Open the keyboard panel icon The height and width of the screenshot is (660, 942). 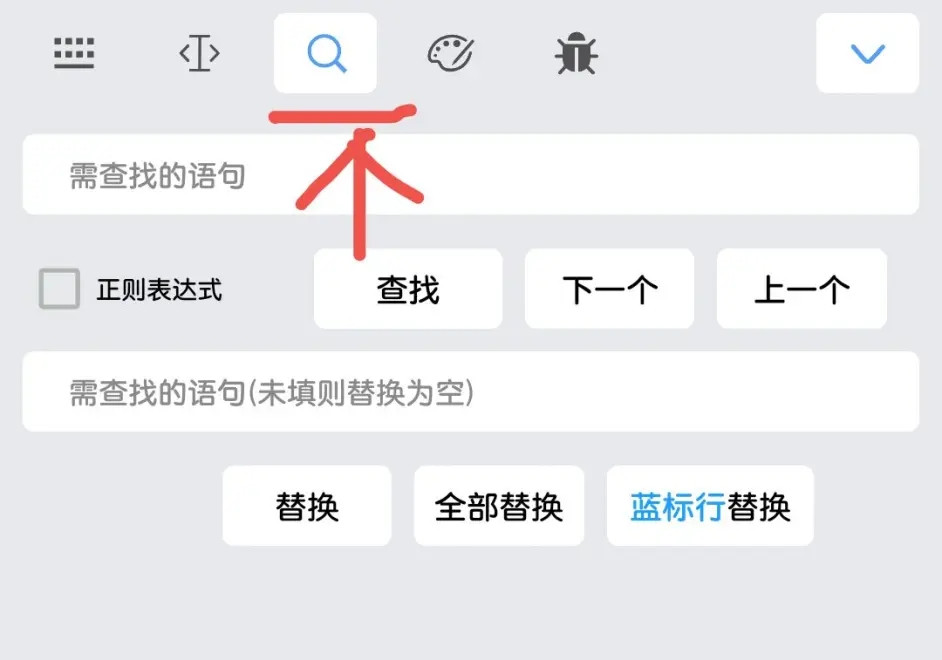point(74,53)
